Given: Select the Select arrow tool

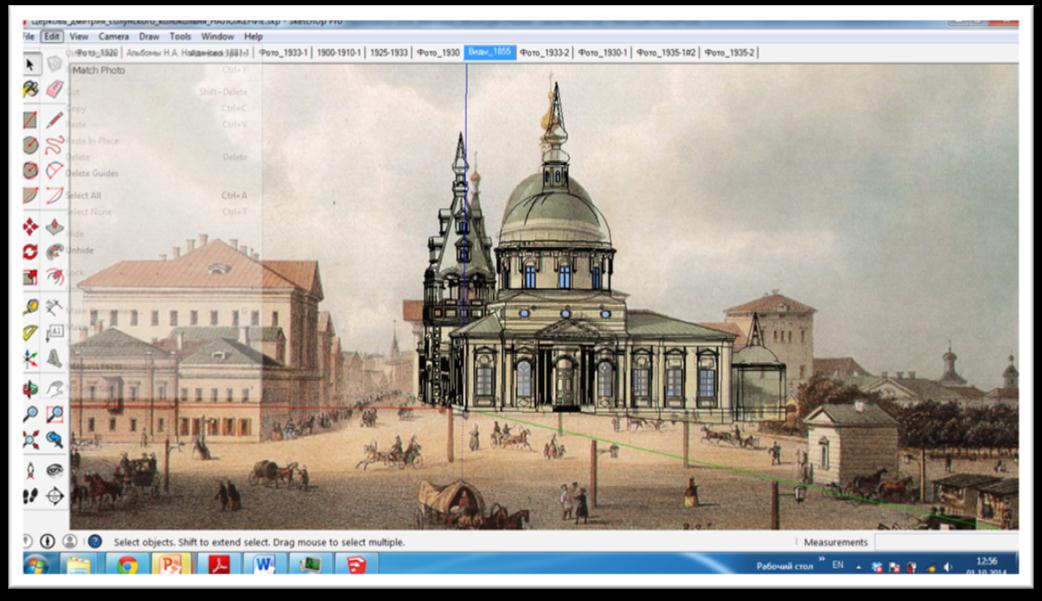Looking at the screenshot, I should 31,64.
